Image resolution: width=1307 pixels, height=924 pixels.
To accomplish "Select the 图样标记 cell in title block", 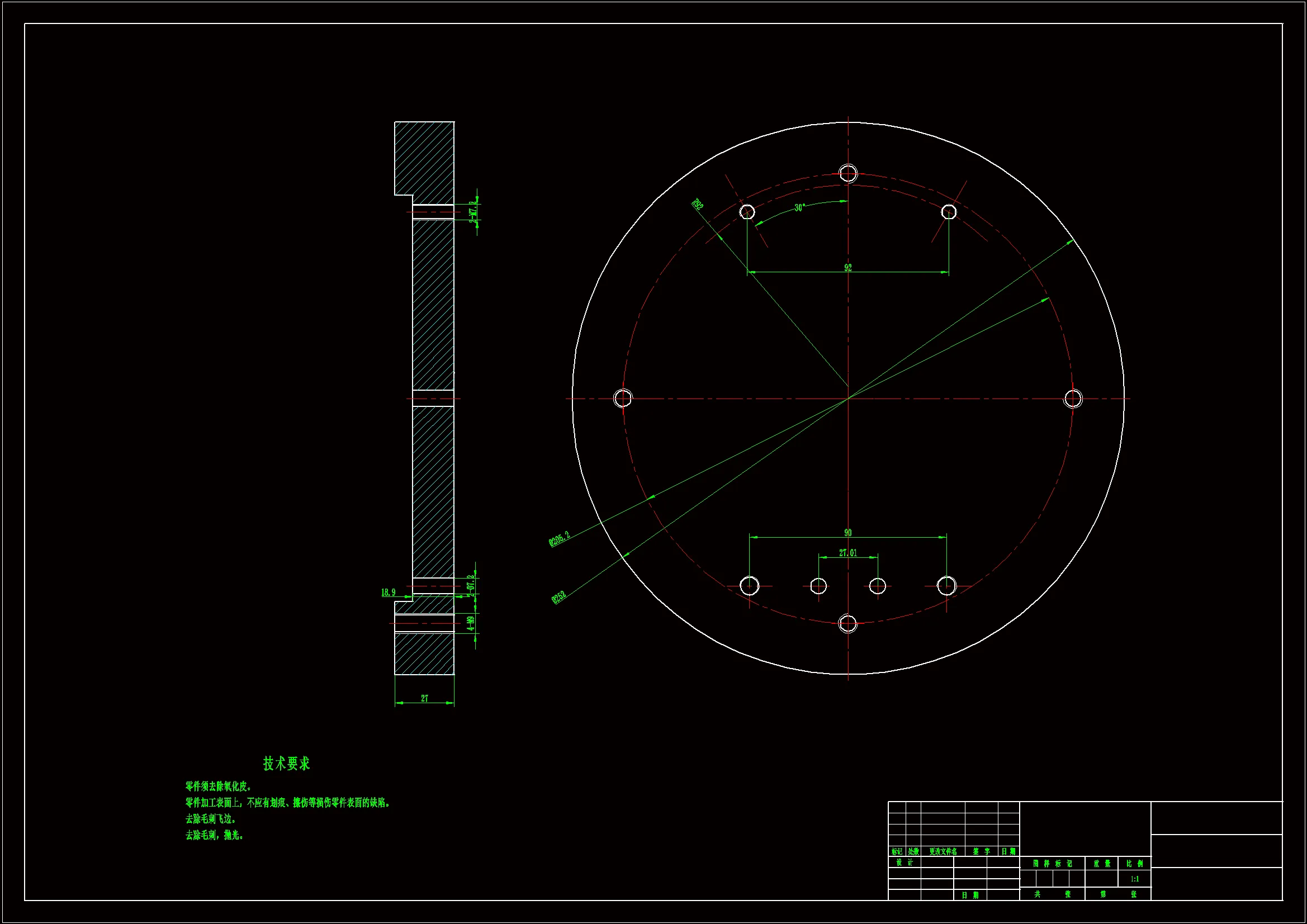I will point(1052,864).
